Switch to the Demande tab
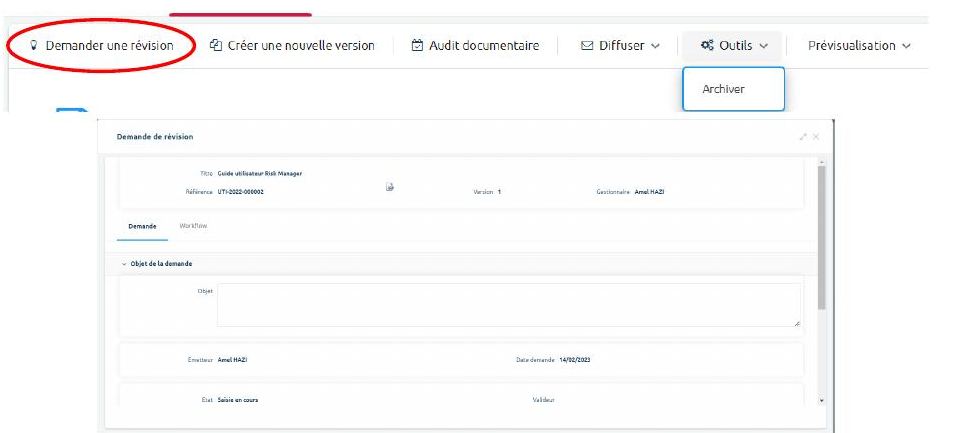This screenshot has width=956, height=433. coord(142,226)
